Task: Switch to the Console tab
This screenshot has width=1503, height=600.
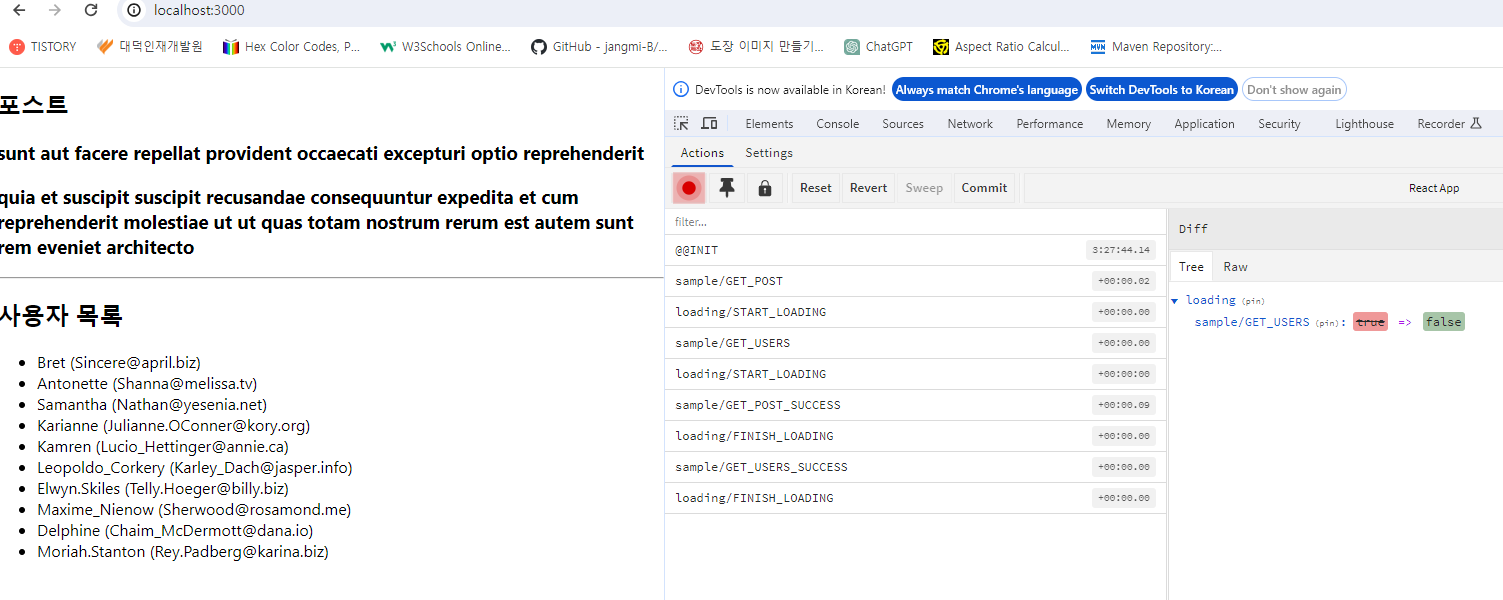Action: [x=838, y=124]
